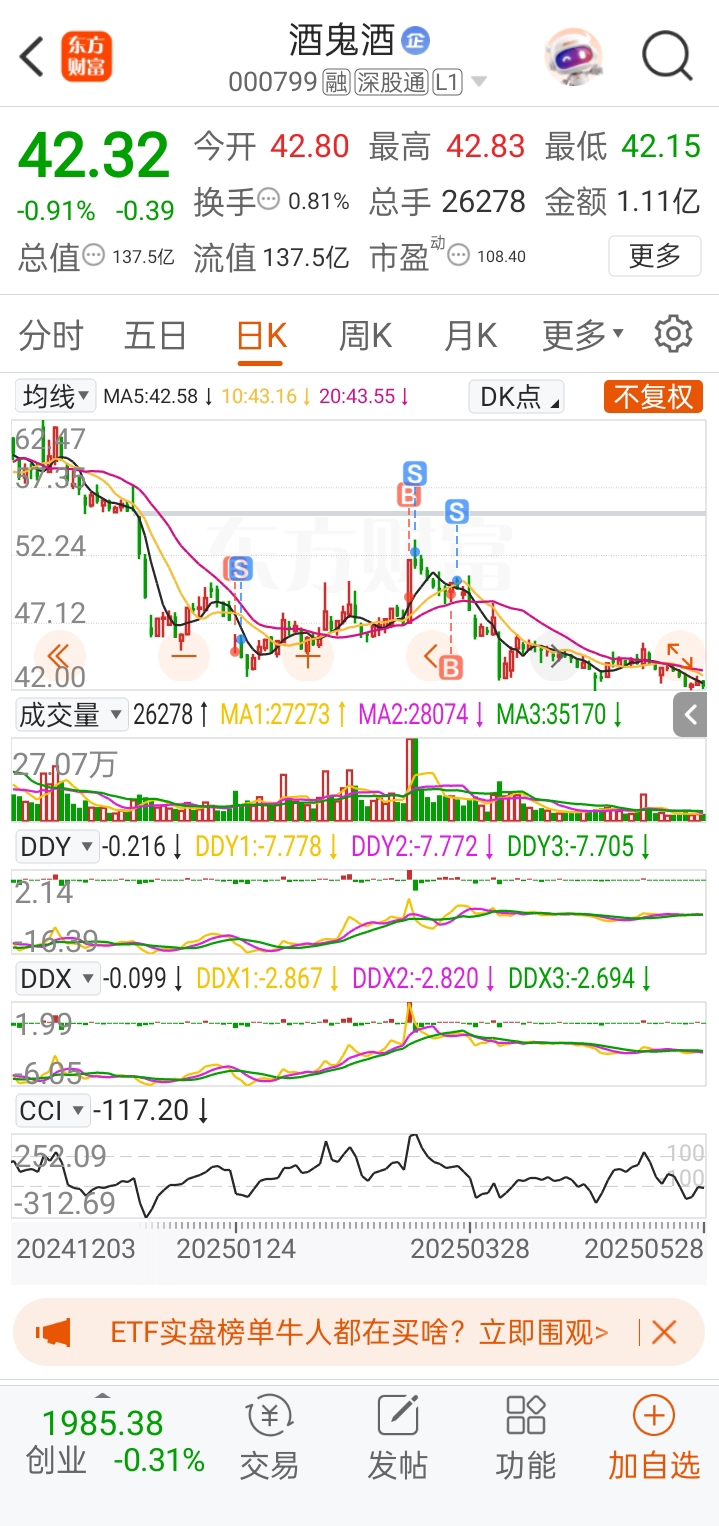Open the DDY indicator dropdown
This screenshot has width=719, height=1526.
tap(57, 847)
